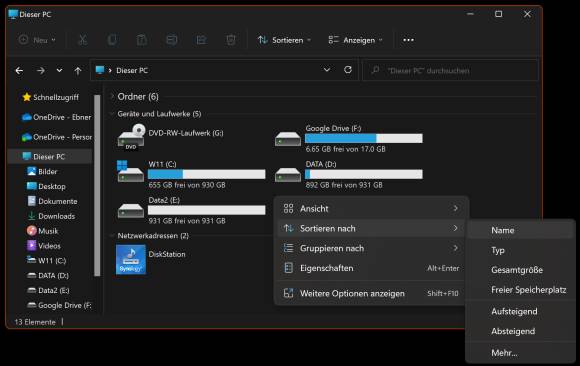Click the Paste clipboard icon in toolbar
This screenshot has height=366, width=580.
coord(142,40)
